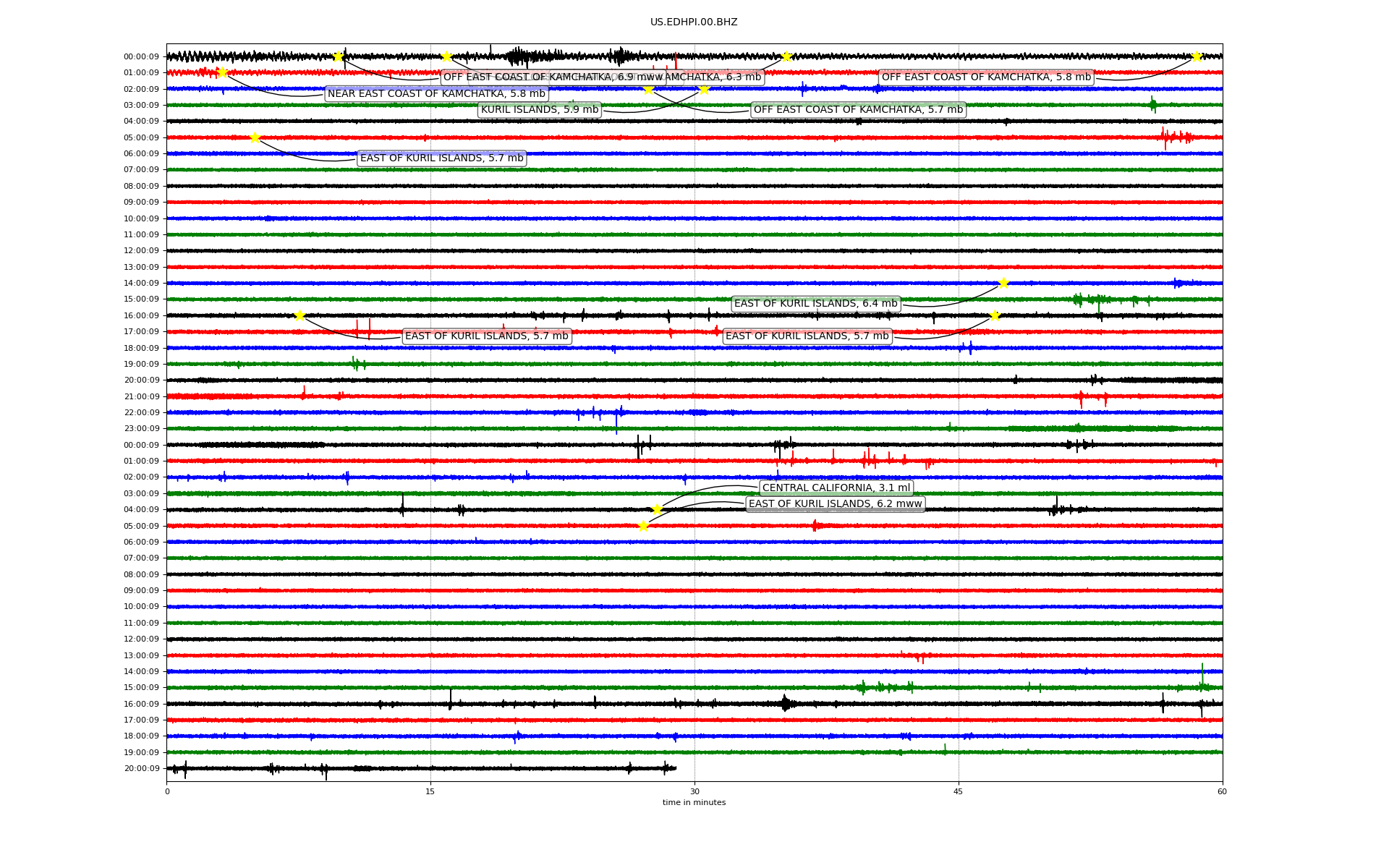The height and width of the screenshot is (868, 1389).
Task: Click the star linked to NEAR EAST COAST OF KAMCHATKA
Action: pos(222,72)
